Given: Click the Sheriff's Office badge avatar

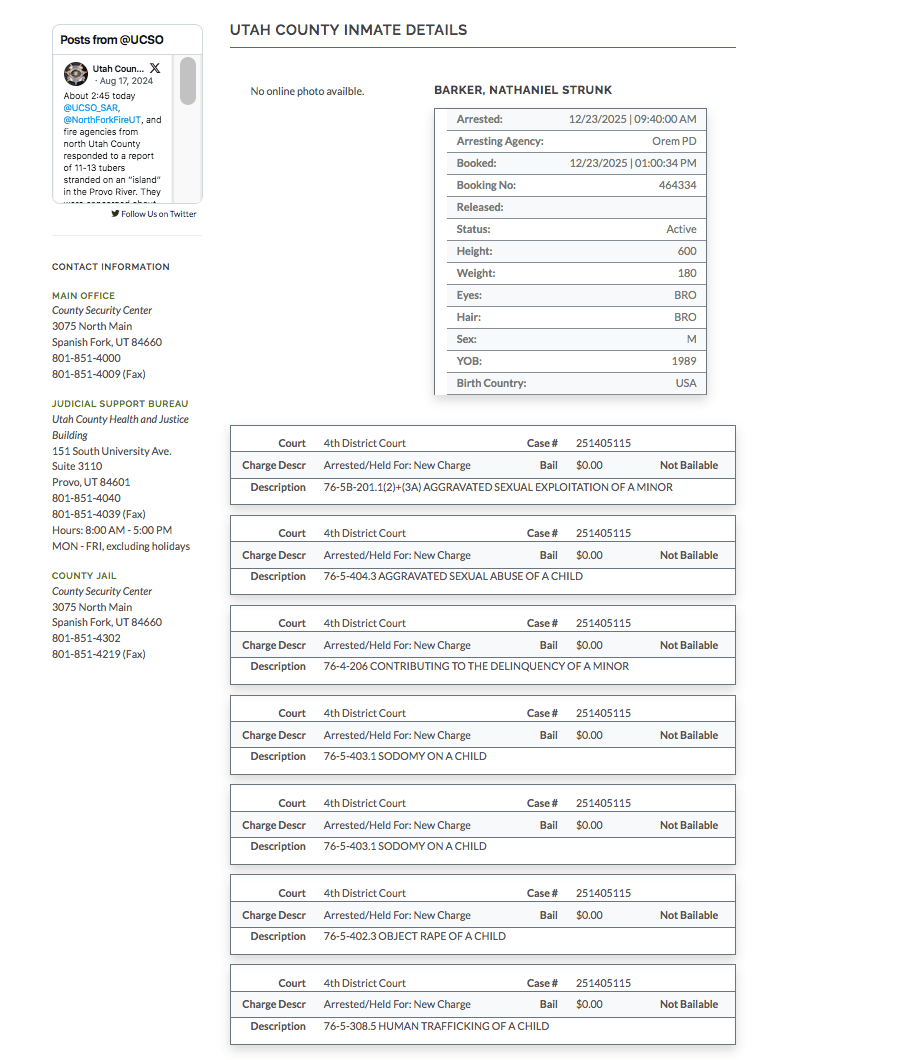Looking at the screenshot, I should (76, 74).
